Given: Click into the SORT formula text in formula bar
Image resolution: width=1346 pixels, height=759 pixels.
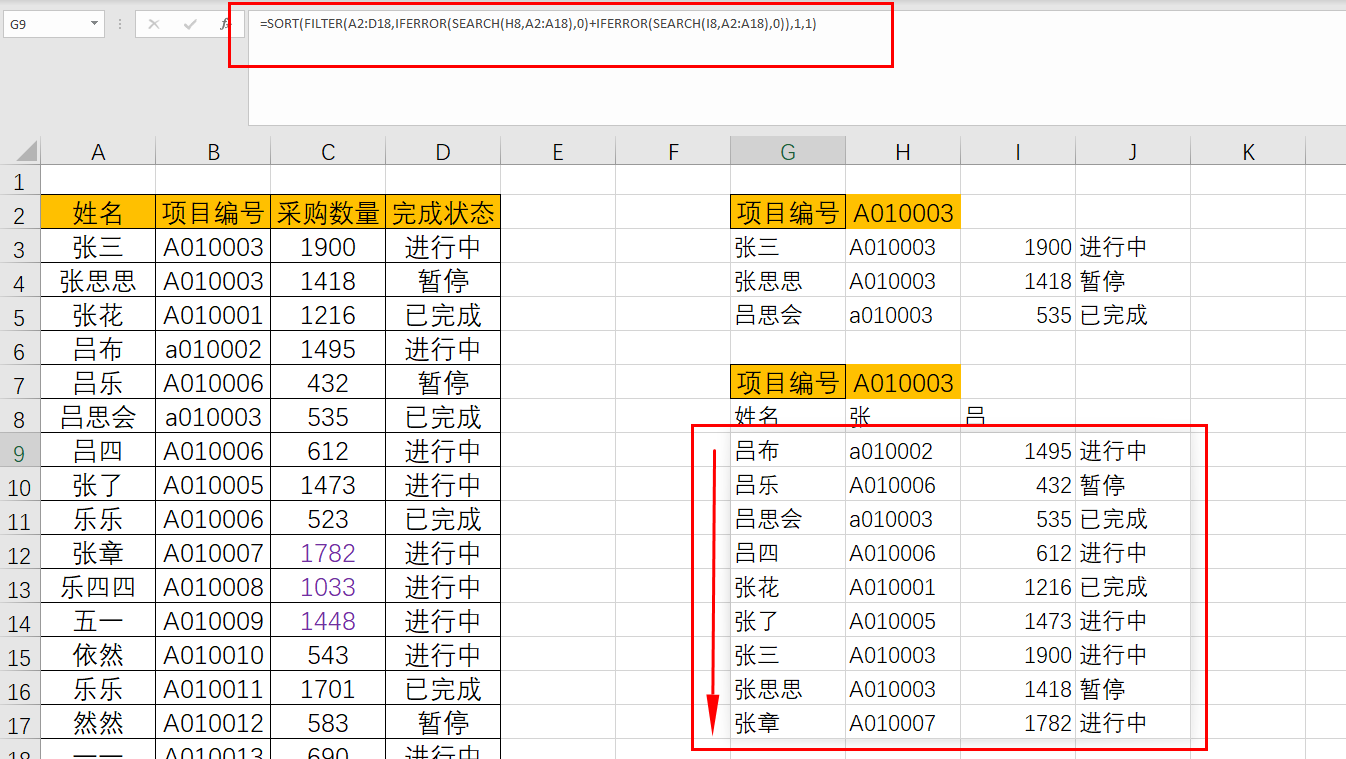Looking at the screenshot, I should (537, 24).
